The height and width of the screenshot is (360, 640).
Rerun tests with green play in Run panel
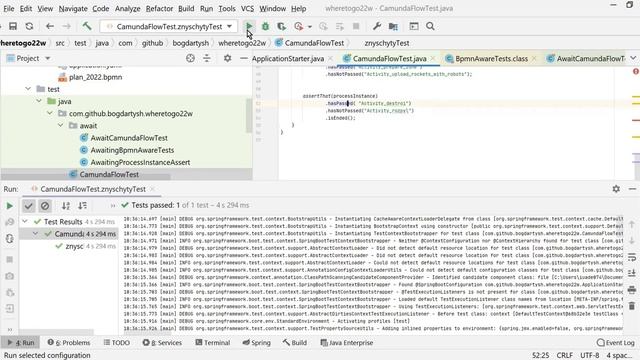click(9, 206)
